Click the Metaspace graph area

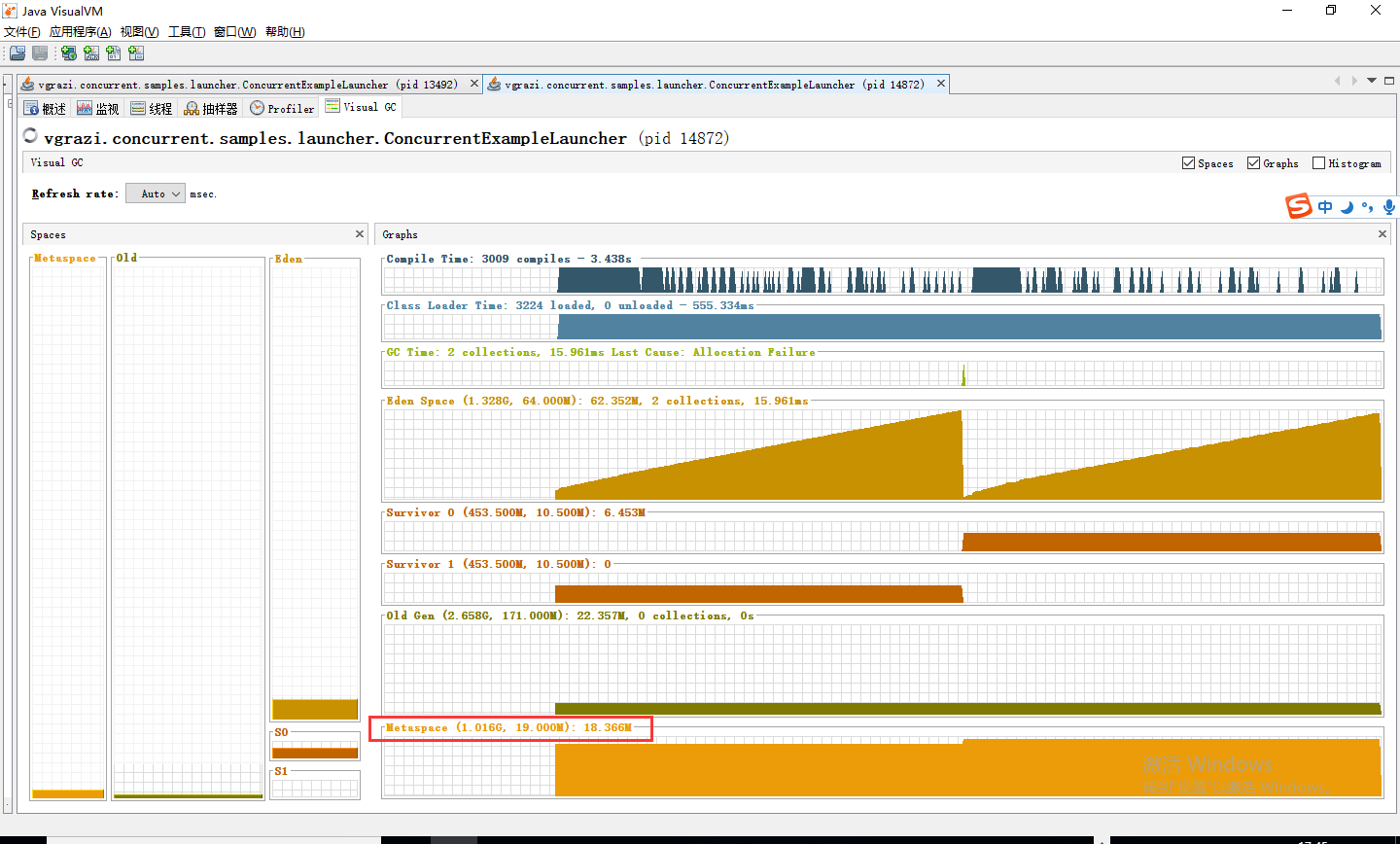[x=883, y=766]
